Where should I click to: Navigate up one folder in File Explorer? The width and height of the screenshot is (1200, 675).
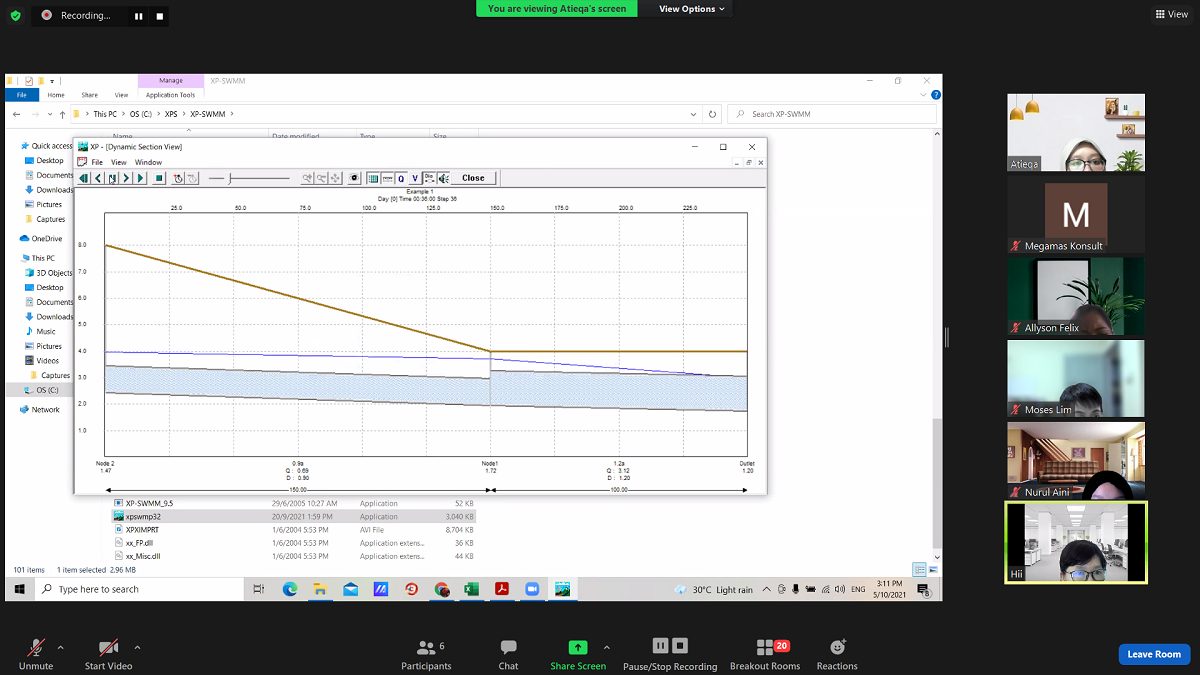click(x=62, y=114)
